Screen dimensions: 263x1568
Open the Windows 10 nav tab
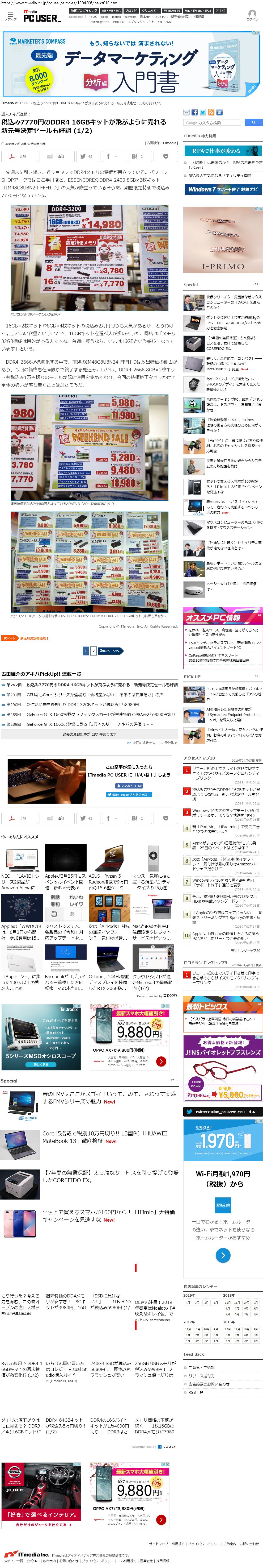coord(172,10)
